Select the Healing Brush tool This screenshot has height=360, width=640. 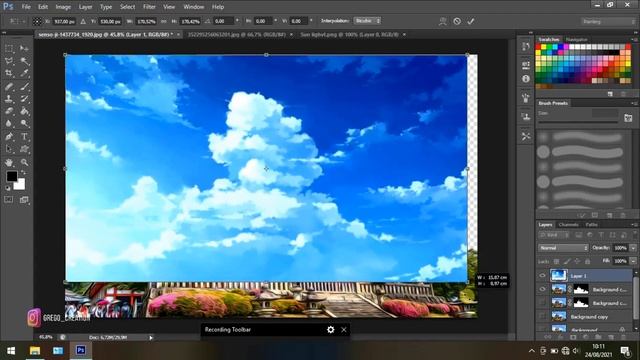pos(9,86)
